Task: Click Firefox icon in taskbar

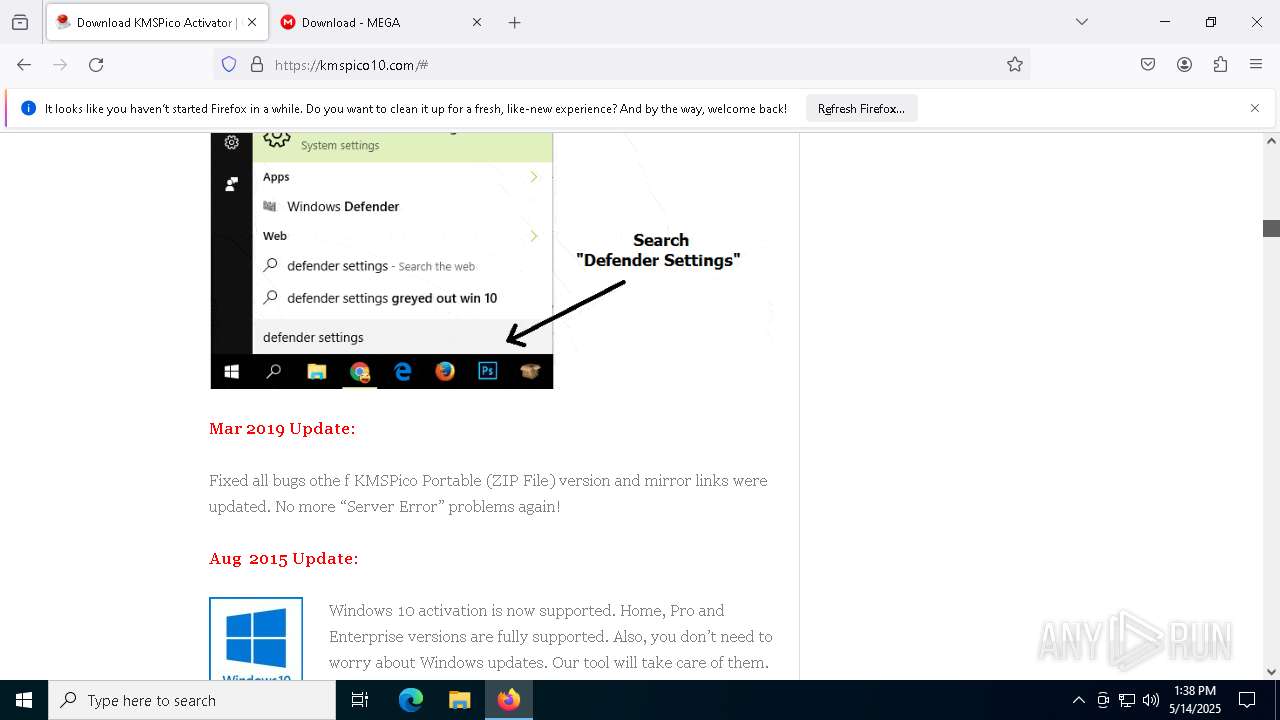Action: point(509,700)
